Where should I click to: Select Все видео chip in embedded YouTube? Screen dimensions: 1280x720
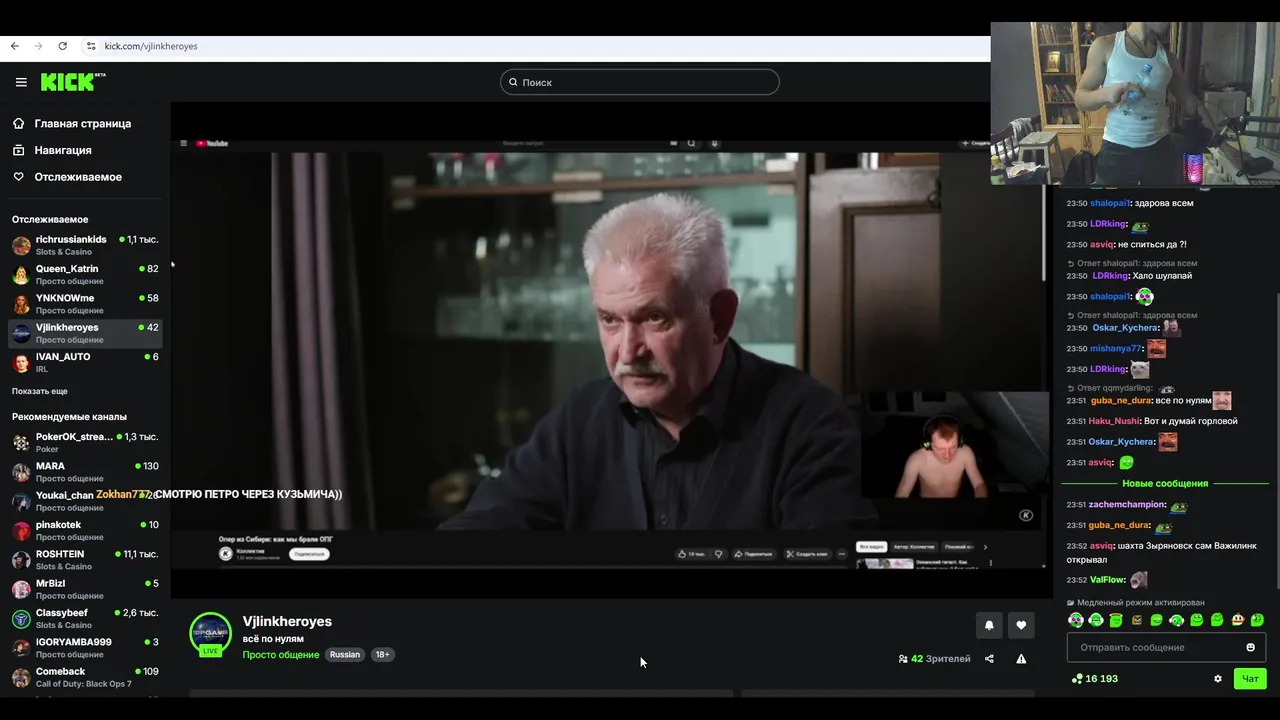[x=871, y=547]
